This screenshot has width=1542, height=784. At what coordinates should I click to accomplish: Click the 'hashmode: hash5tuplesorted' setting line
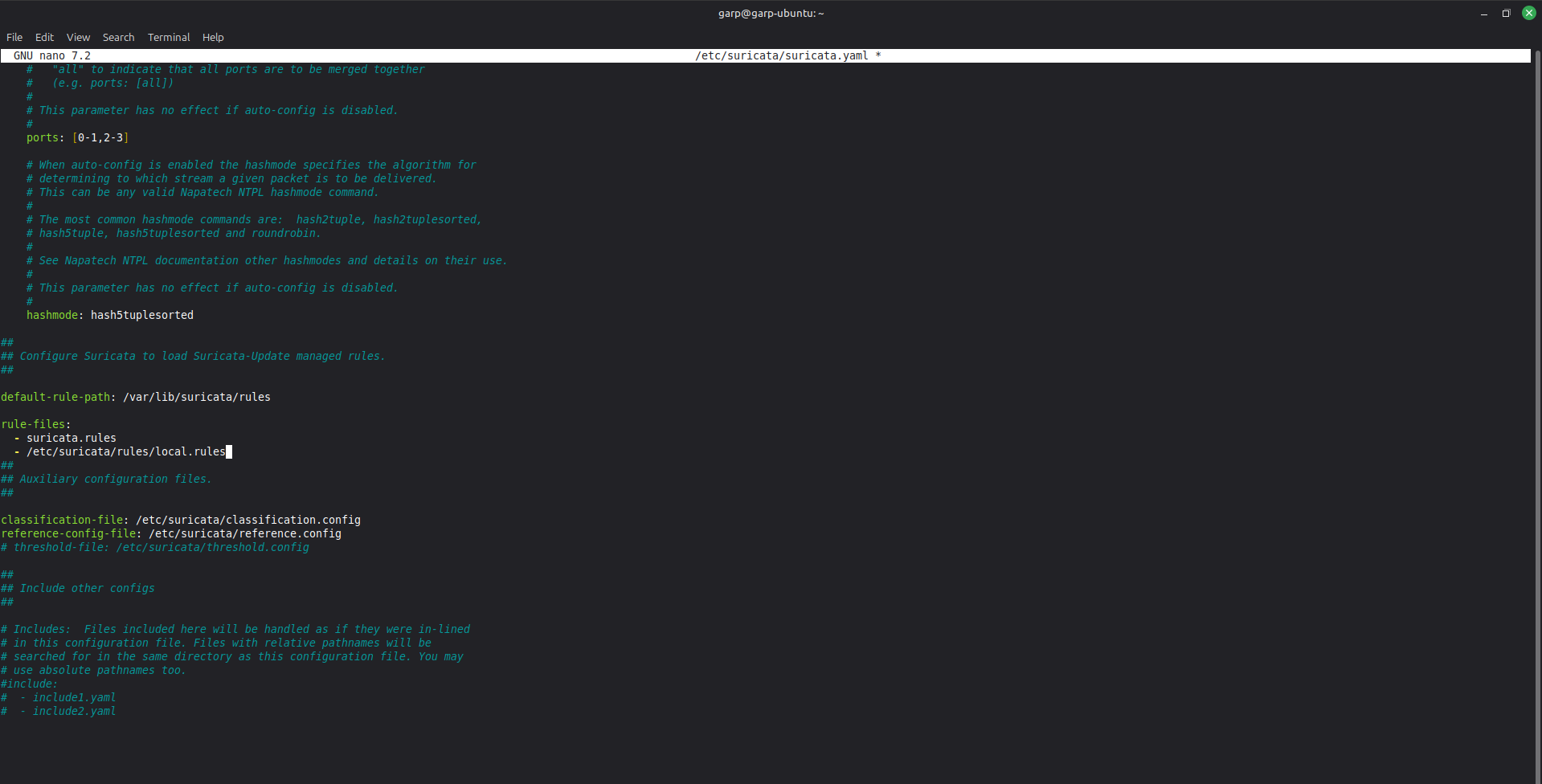click(110, 316)
